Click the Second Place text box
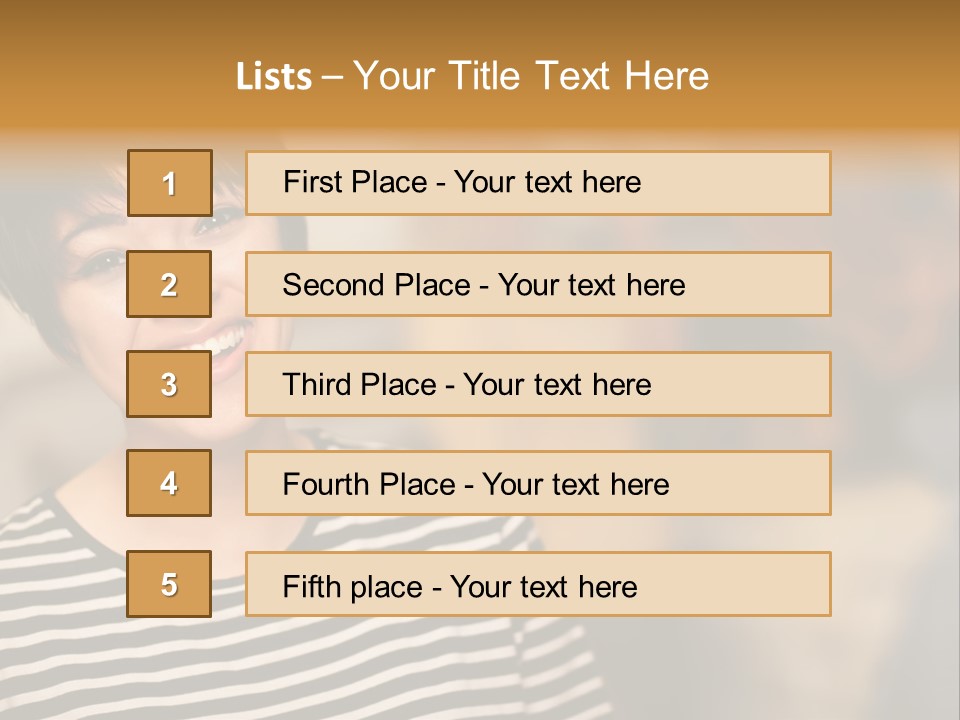 coord(538,284)
